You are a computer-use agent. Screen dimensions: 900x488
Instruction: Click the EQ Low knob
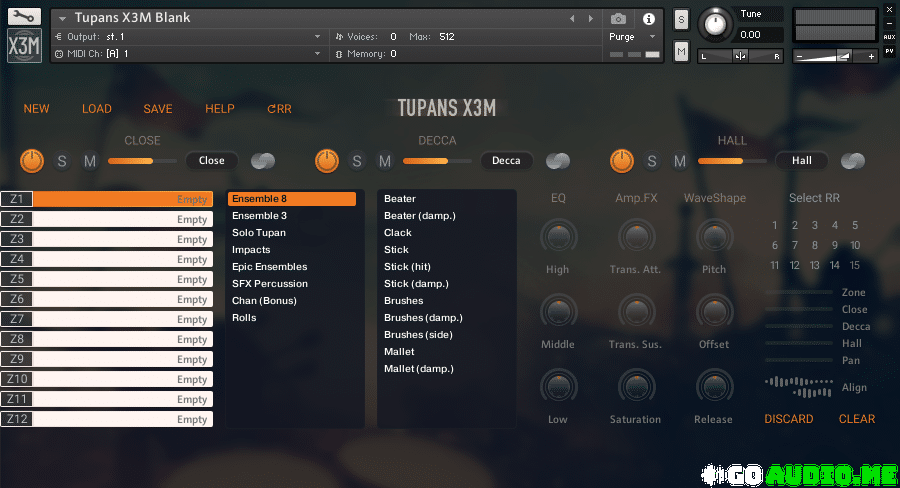558,387
